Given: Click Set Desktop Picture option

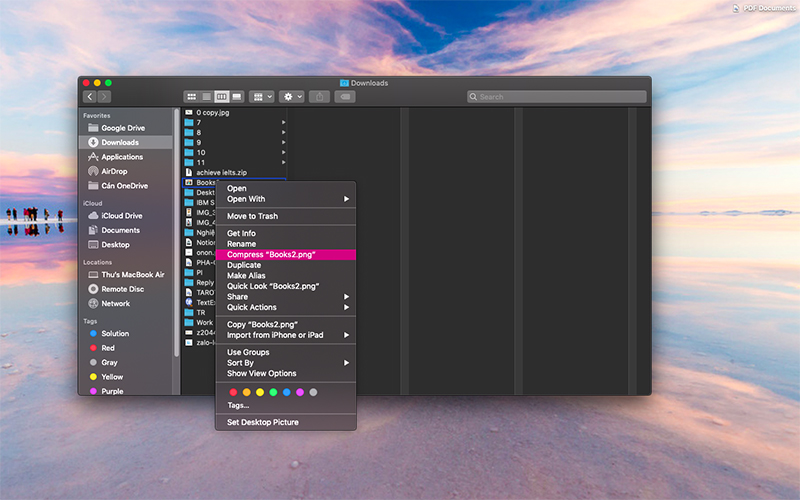Looking at the screenshot, I should (262, 422).
